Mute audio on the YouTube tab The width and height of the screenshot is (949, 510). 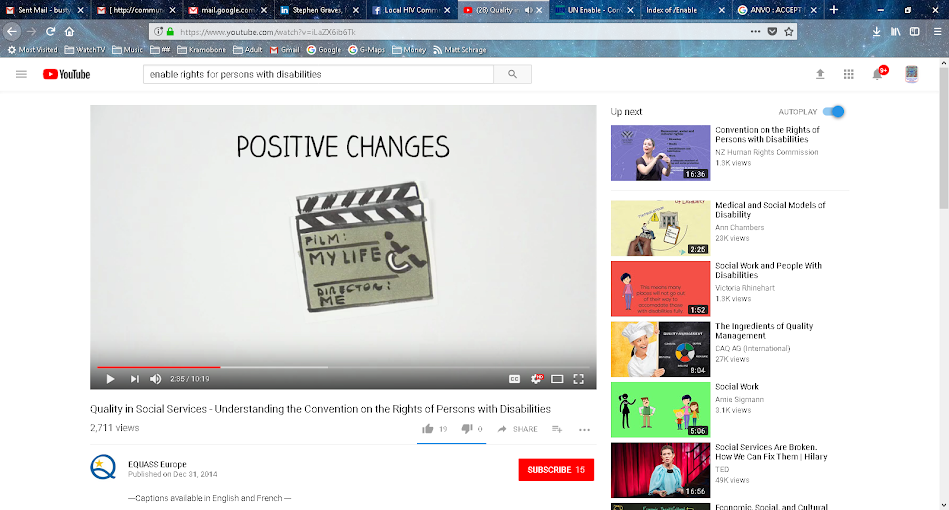pyautogui.click(x=528, y=10)
